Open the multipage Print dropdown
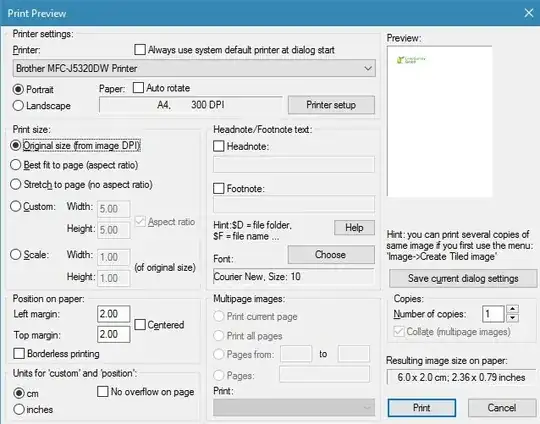Image resolution: width=540 pixels, height=424 pixels. click(x=294, y=408)
